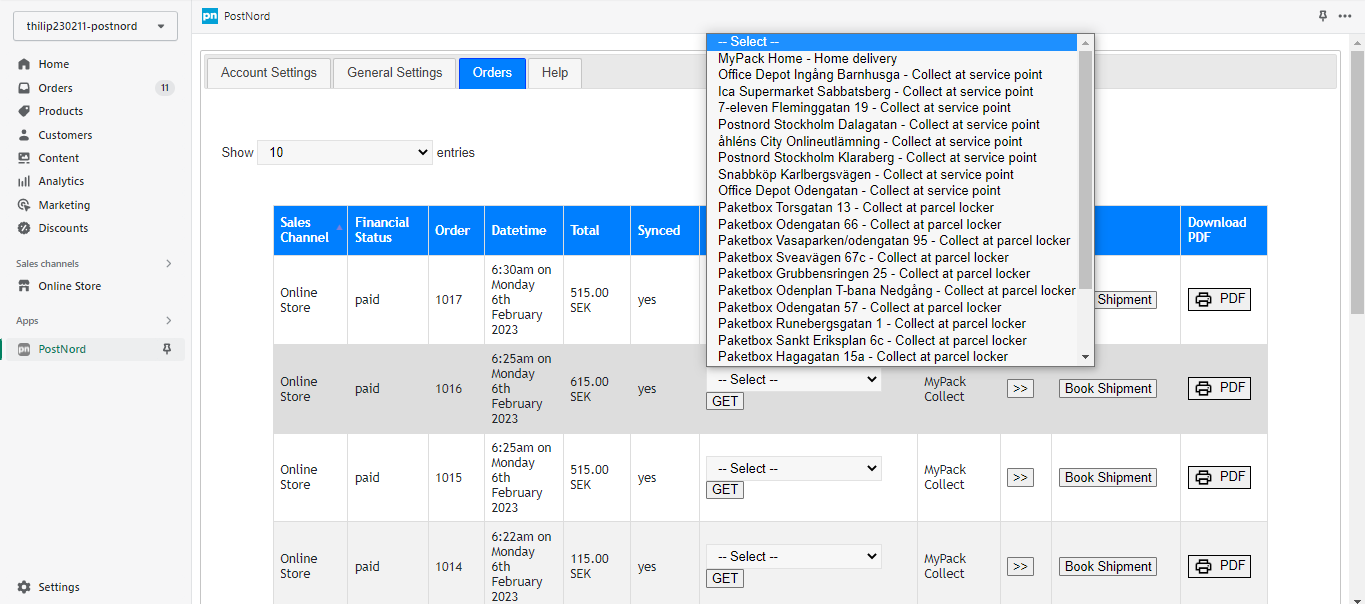Pick Paketbox Odengatan 66 parcel locker
This screenshot has height=604, width=1365.
tap(892, 225)
